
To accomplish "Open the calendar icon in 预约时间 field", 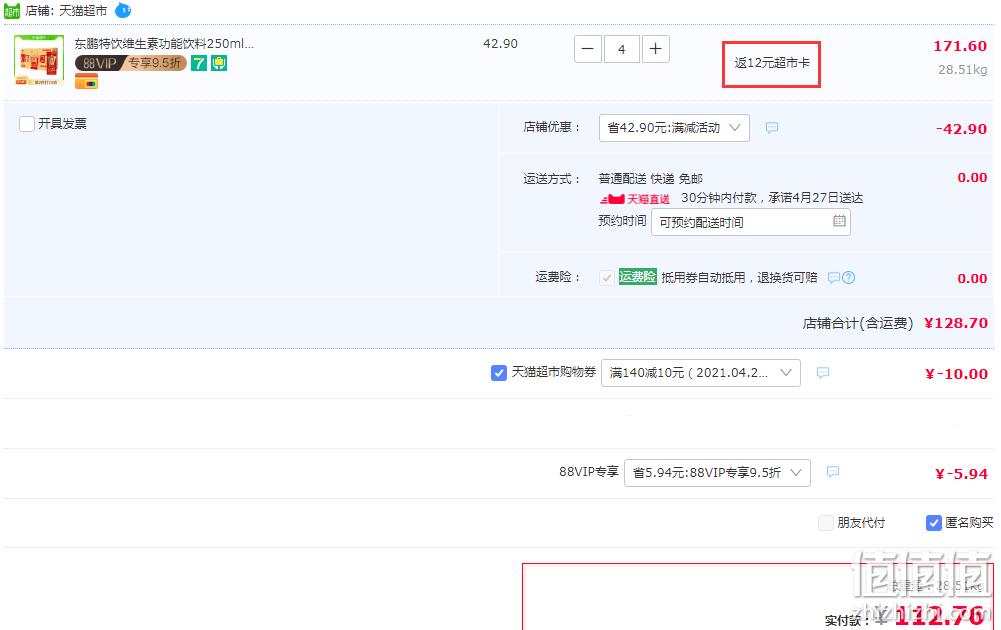I will click(839, 221).
